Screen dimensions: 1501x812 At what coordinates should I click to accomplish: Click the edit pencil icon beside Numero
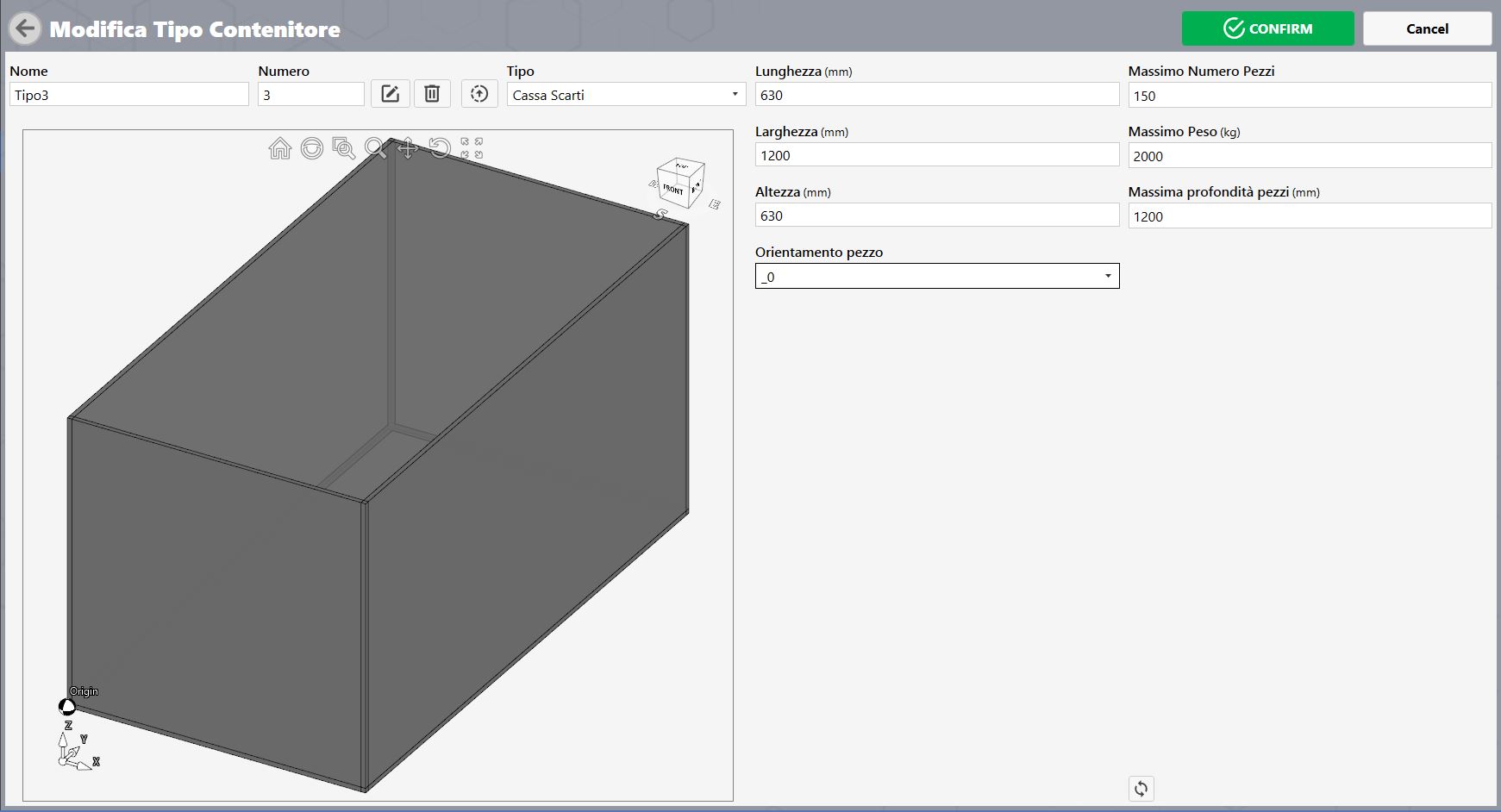pyautogui.click(x=390, y=94)
